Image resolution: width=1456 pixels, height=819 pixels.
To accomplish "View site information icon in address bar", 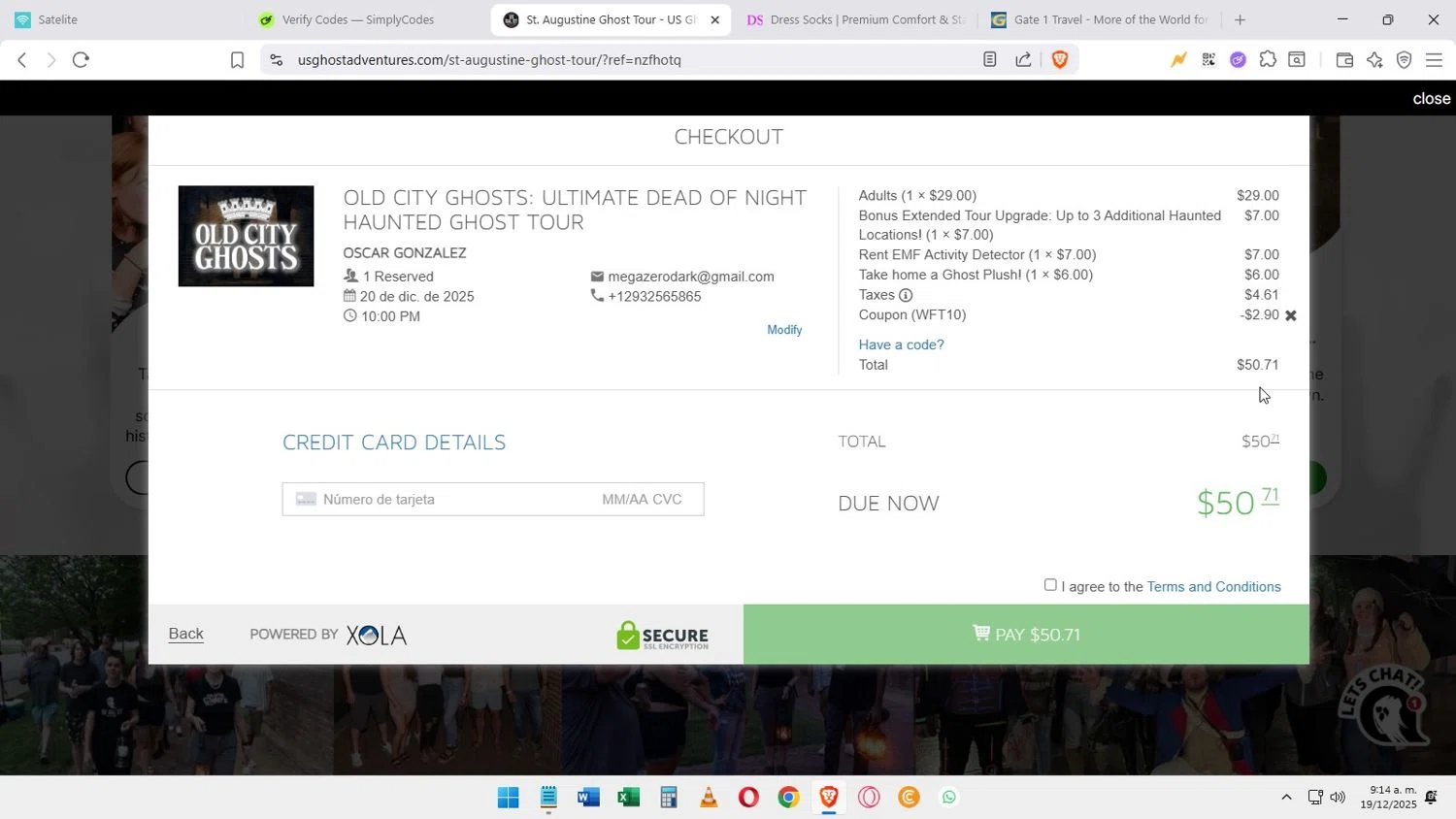I will (276, 60).
